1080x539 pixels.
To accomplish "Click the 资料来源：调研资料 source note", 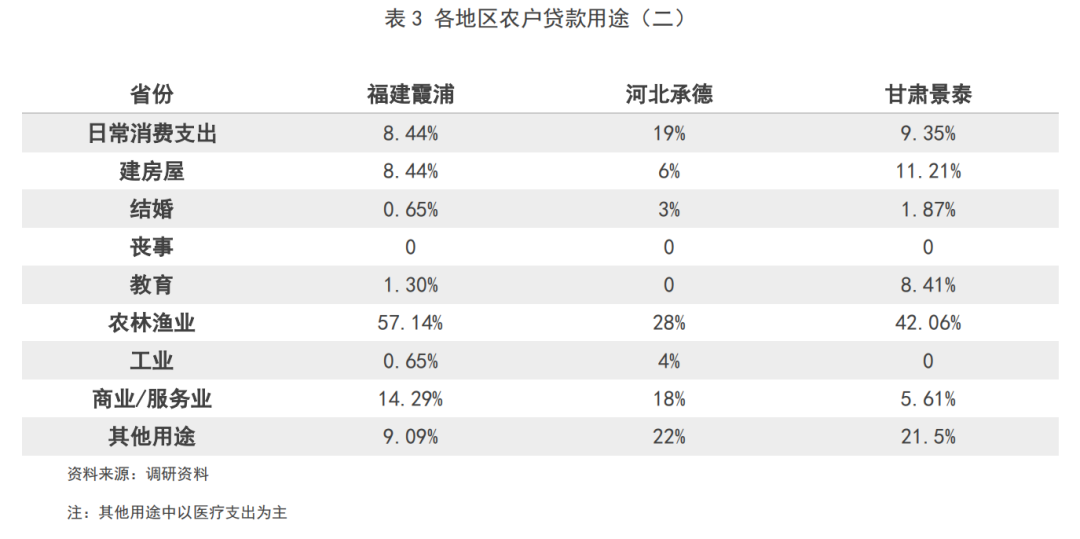I will [138, 474].
